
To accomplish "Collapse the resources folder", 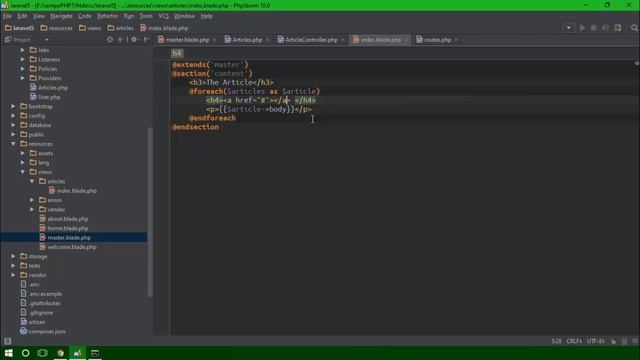I will [13, 144].
